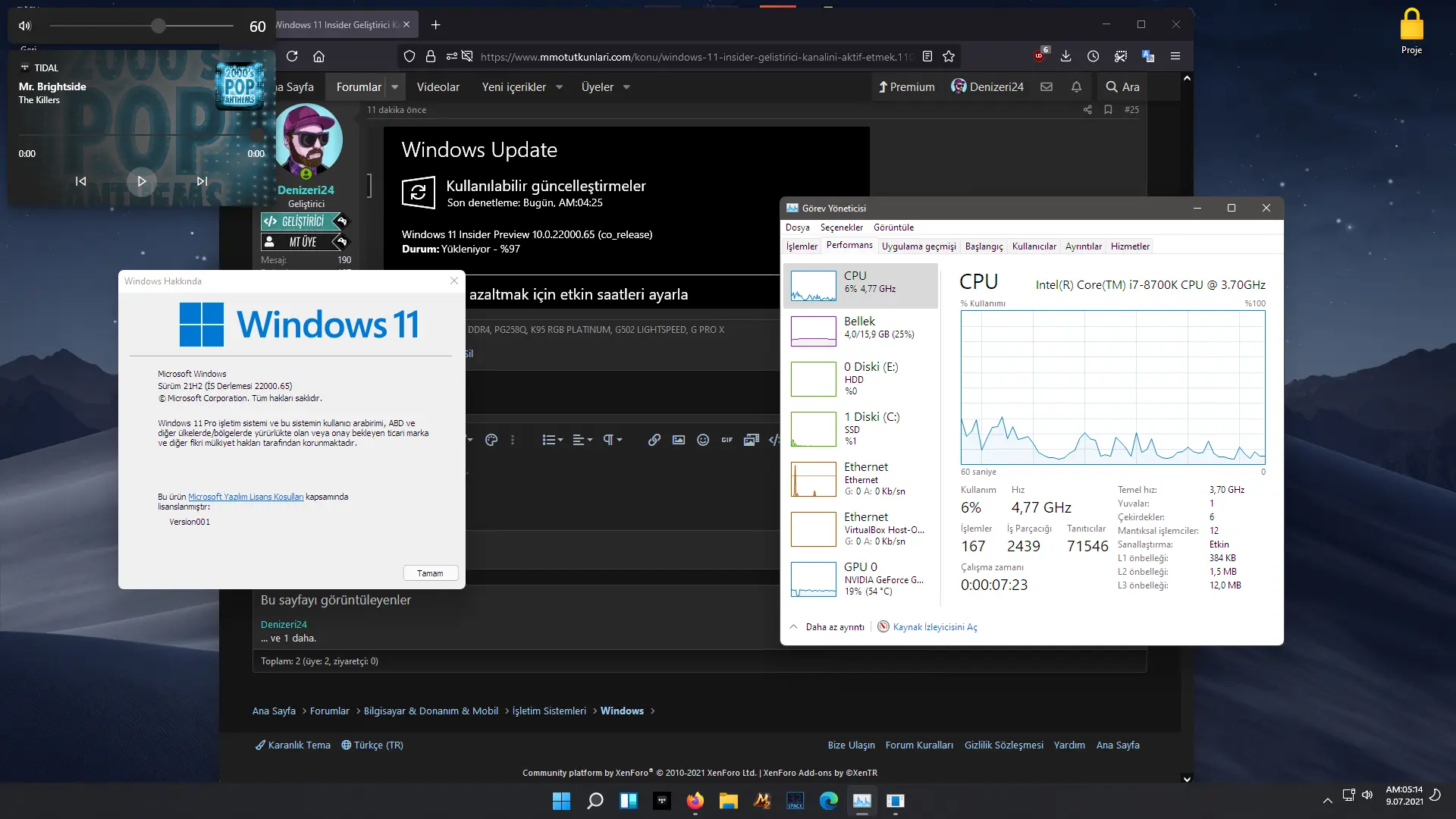1456x819 pixels.
Task: Open the editor paragraph format dropdown
Action: 612,440
